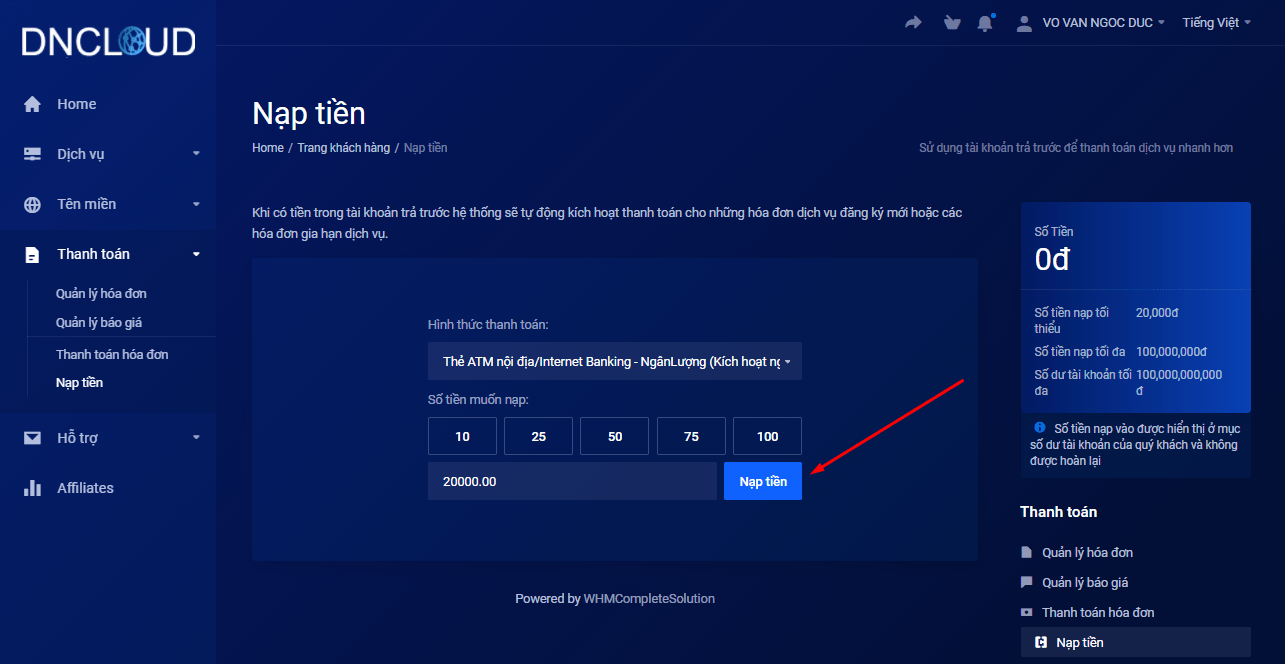
Task: Click the amount input field showing 20000.00
Action: [571, 481]
